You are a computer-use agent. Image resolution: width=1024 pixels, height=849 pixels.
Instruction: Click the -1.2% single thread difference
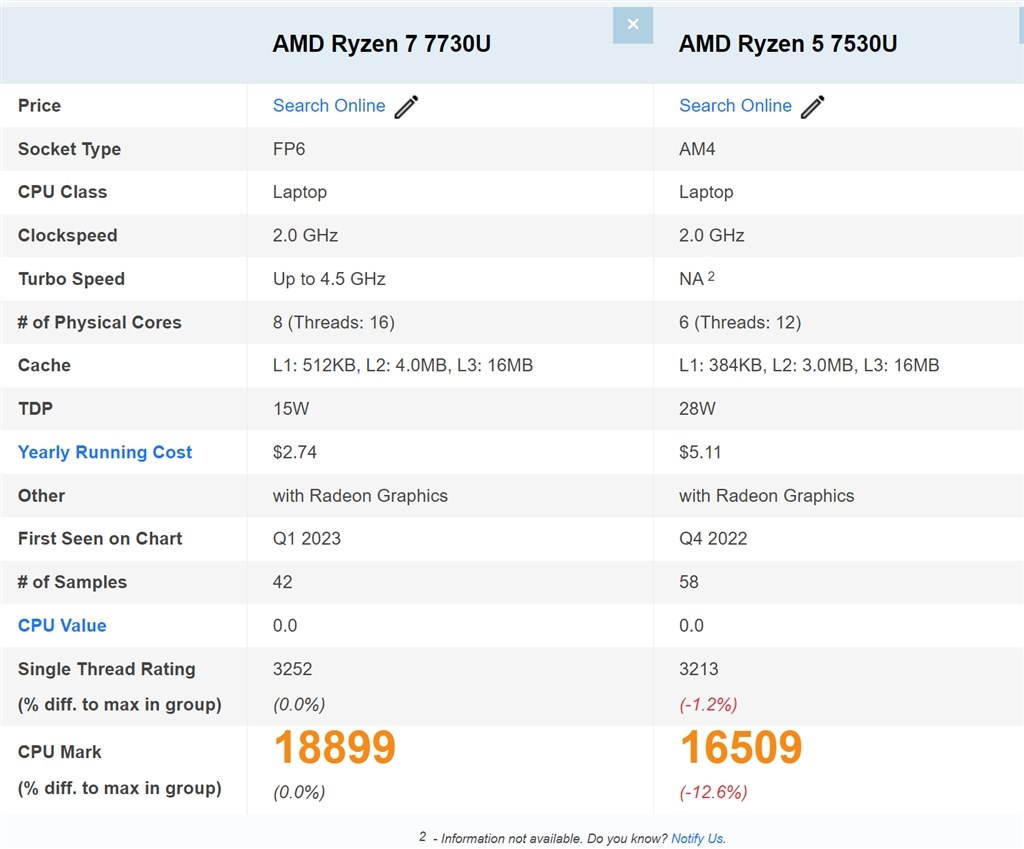(708, 705)
